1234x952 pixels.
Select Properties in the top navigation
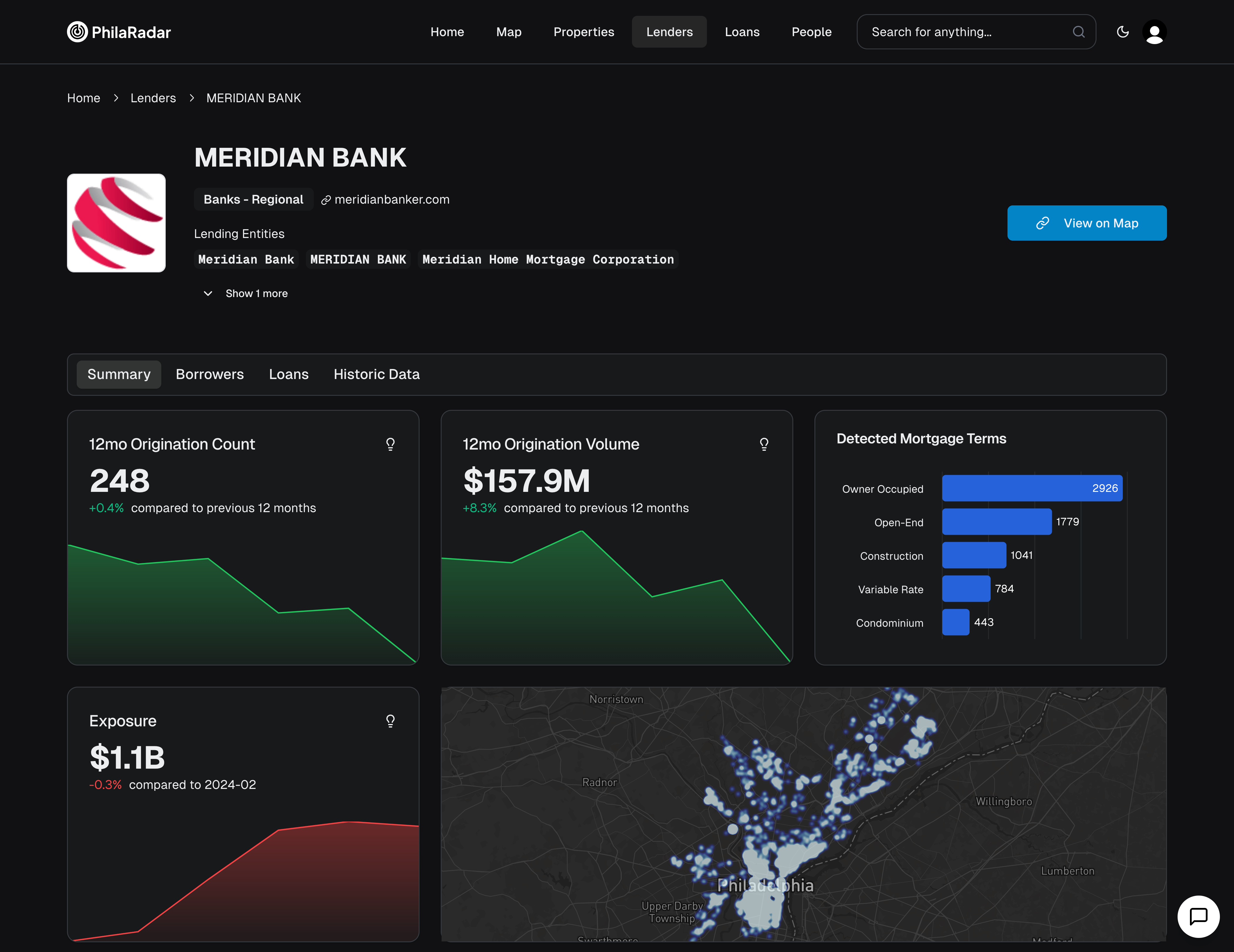[583, 32]
